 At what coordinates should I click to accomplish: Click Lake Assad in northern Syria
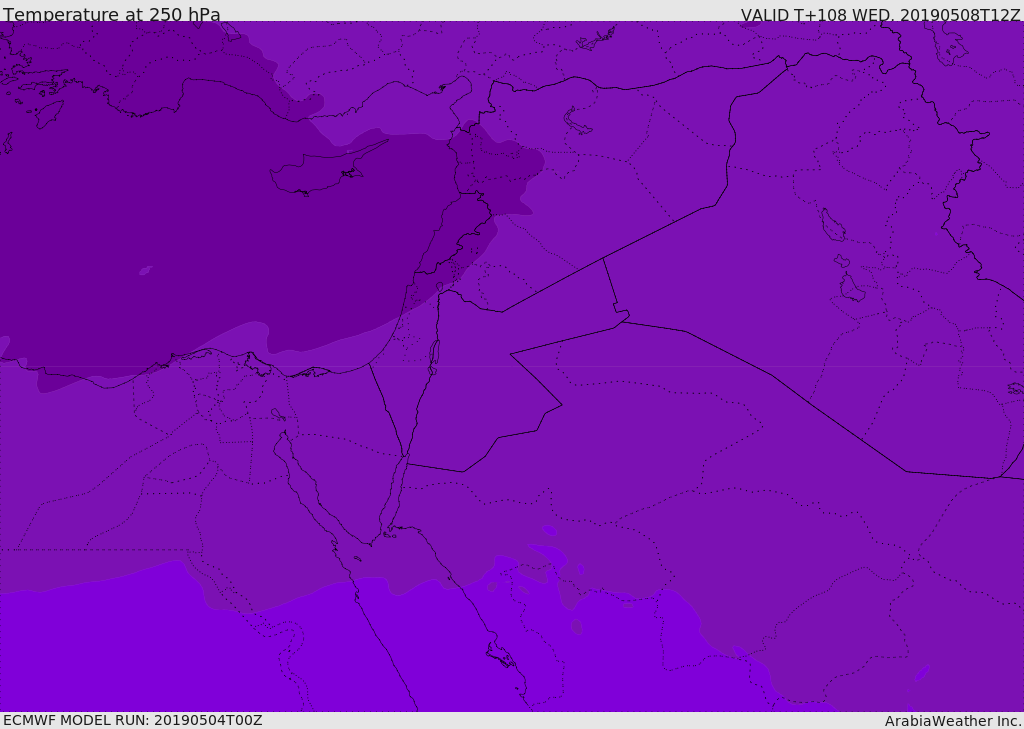point(578,121)
